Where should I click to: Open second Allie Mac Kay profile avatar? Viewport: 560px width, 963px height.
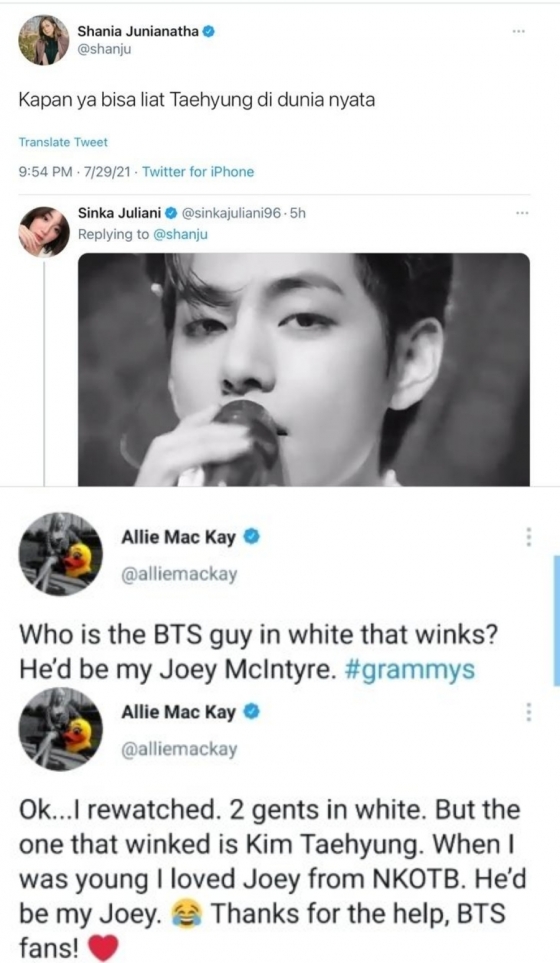pos(61,730)
